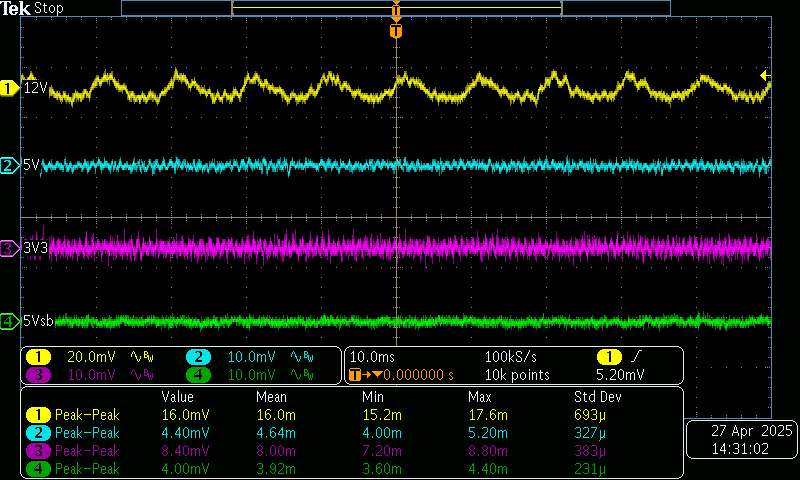Click channel 3 scale 10.0mV
Screen dimensions: 800x480
[91, 375]
